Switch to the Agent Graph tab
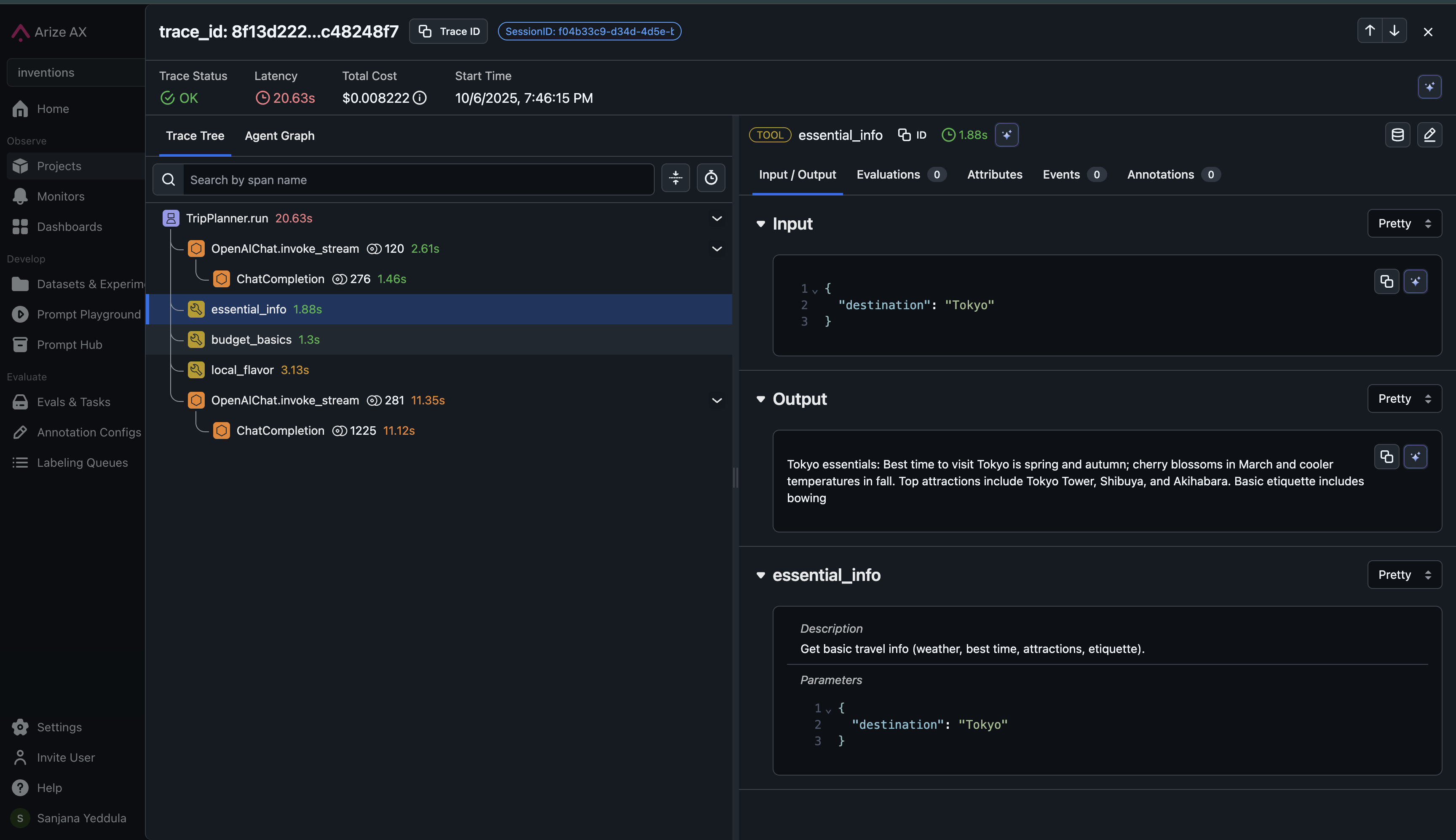1456x840 pixels. click(x=279, y=136)
